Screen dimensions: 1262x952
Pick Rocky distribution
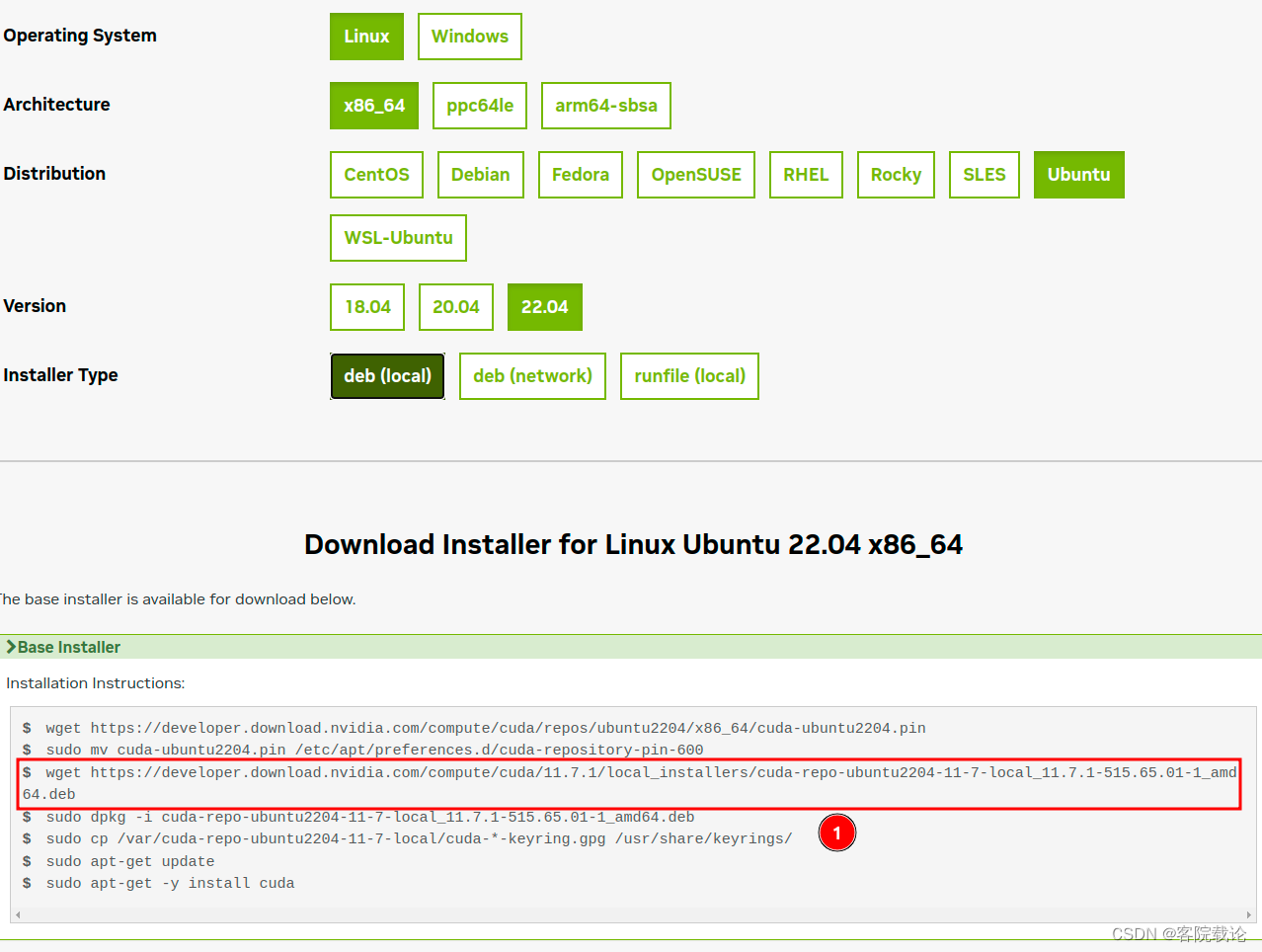point(896,175)
